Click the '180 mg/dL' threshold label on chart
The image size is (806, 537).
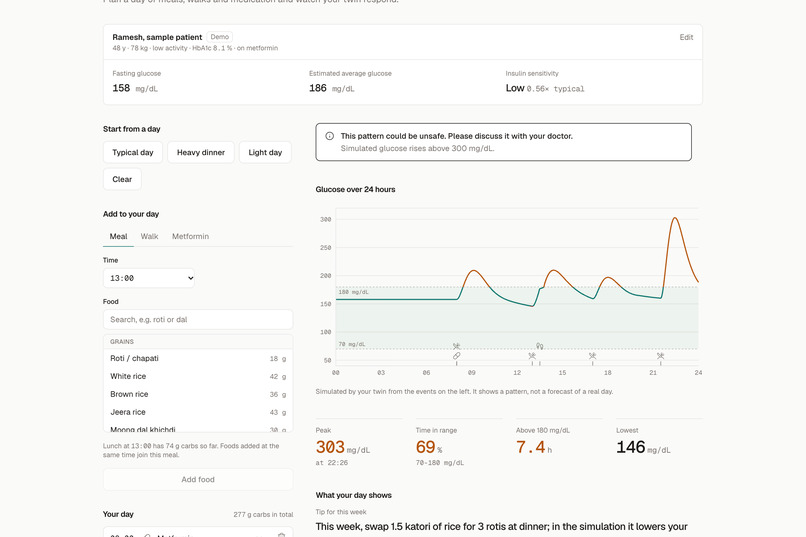tap(353, 292)
